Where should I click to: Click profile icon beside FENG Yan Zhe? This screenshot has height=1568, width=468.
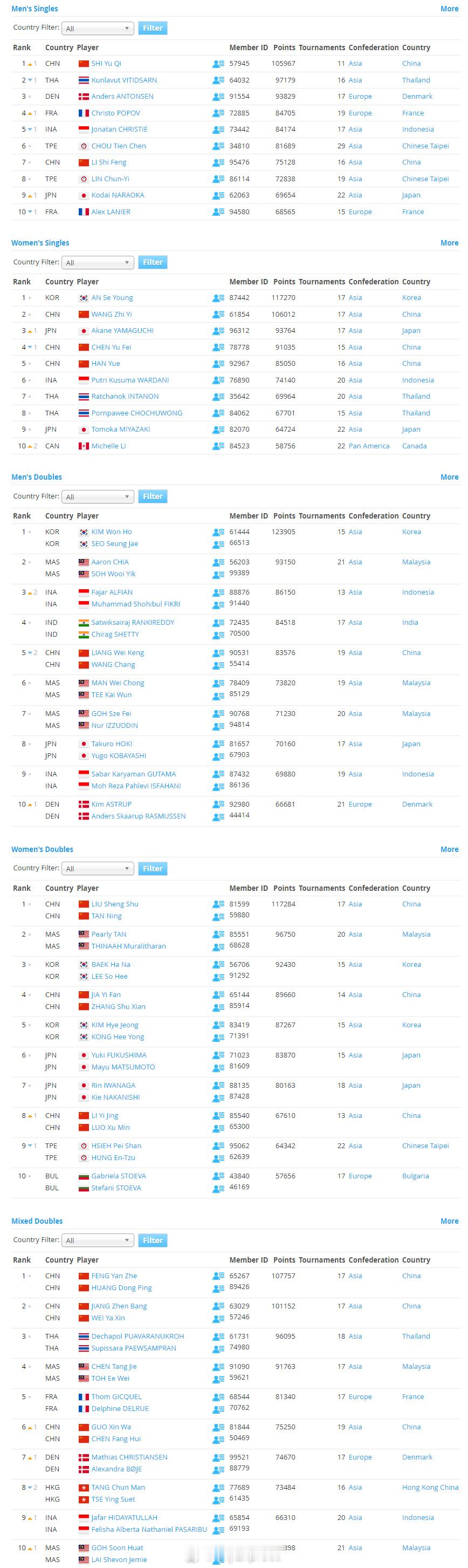coord(218,1277)
